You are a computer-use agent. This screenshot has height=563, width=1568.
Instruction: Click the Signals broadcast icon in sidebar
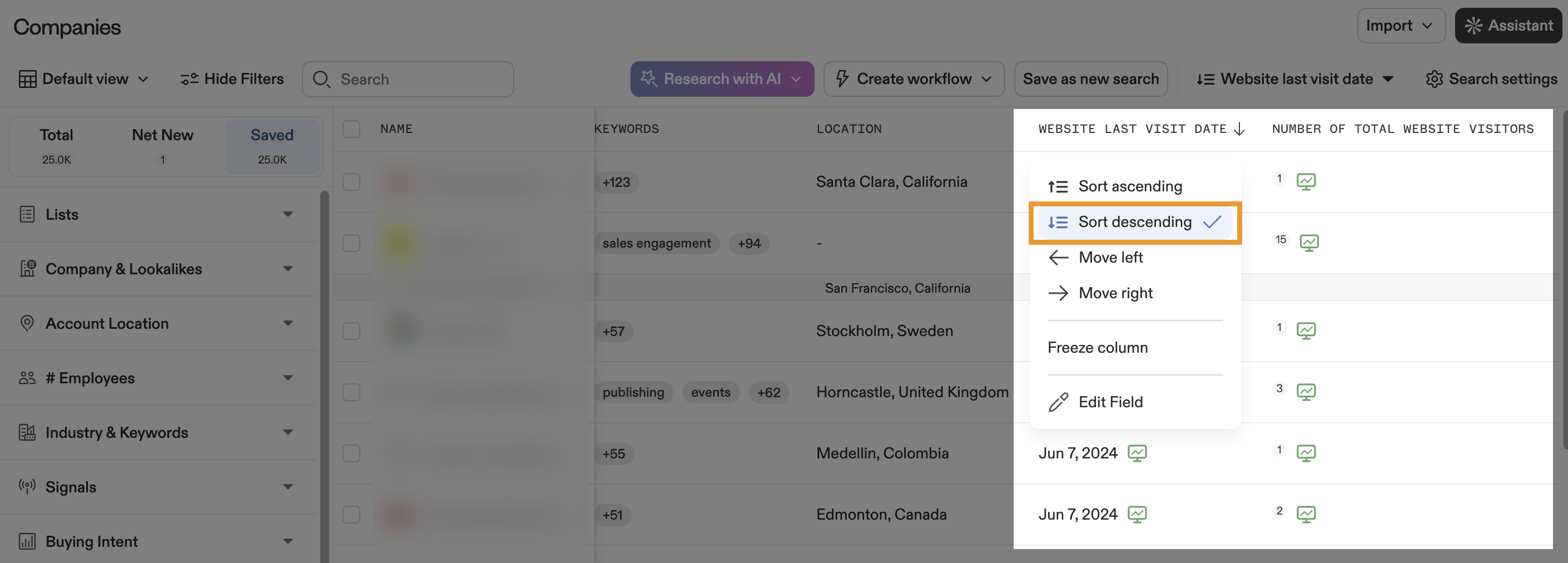[27, 486]
